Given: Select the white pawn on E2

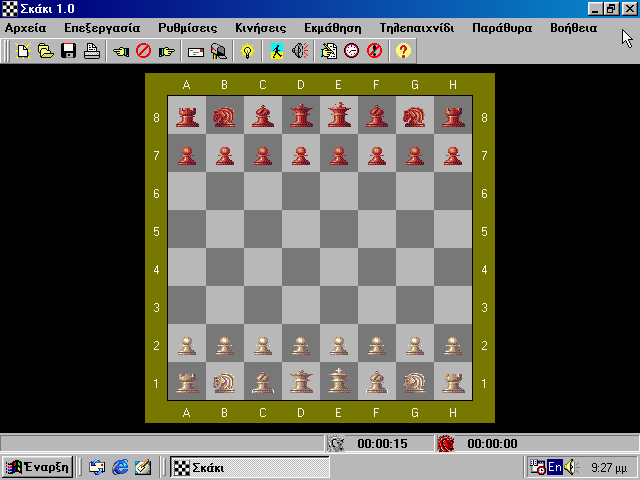Looking at the screenshot, I should click(339, 345).
